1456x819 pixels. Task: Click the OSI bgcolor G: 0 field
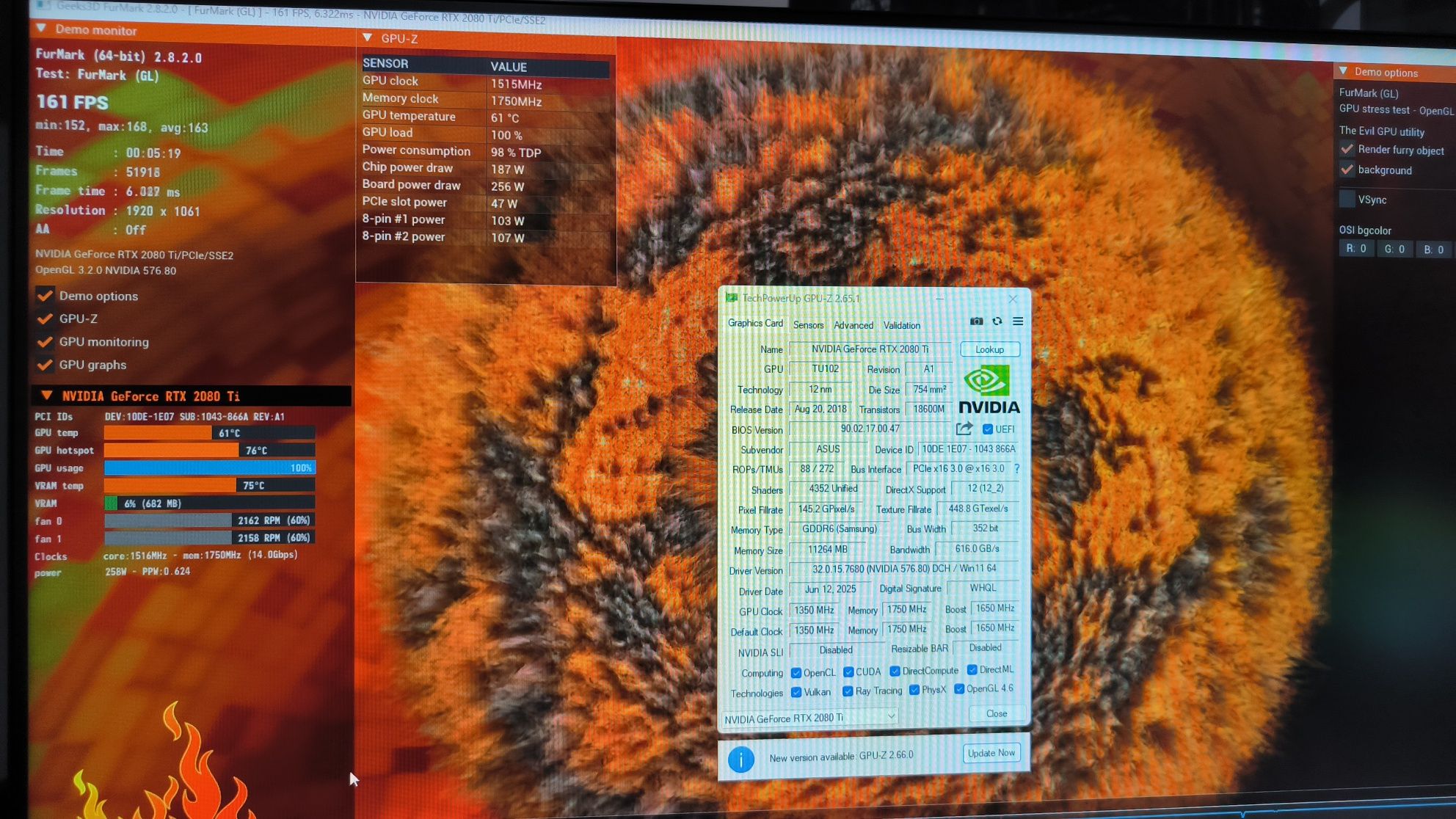[x=1394, y=250]
